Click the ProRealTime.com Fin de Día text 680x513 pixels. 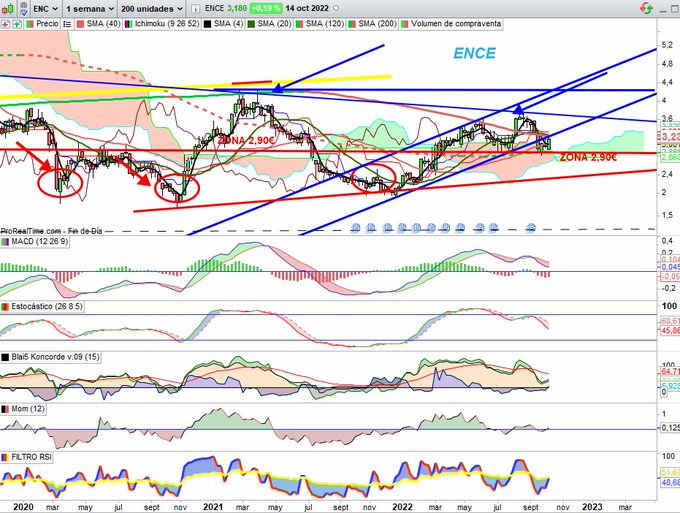click(x=52, y=231)
